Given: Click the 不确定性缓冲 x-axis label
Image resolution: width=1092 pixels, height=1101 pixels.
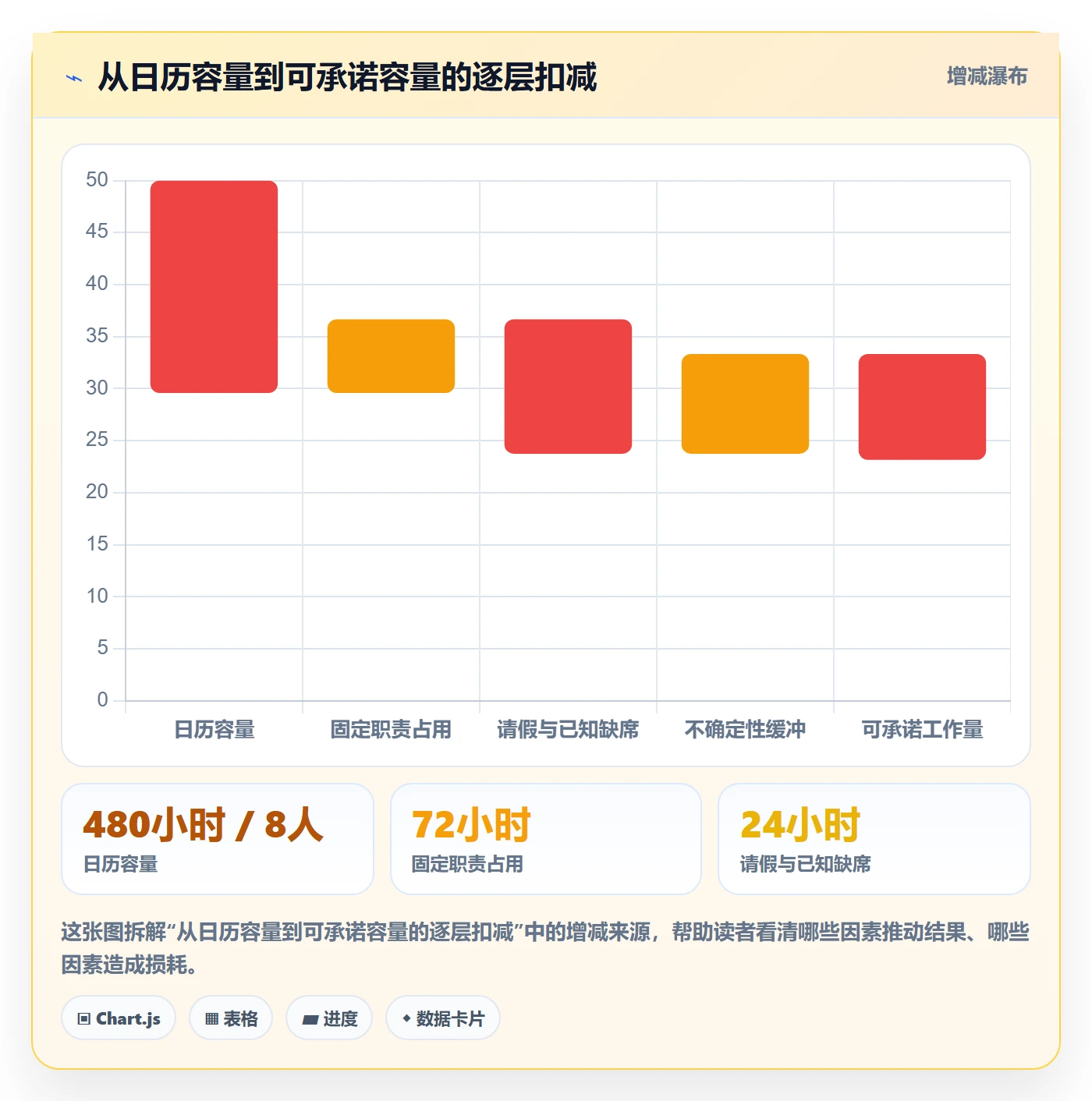Looking at the screenshot, I should click(x=745, y=730).
